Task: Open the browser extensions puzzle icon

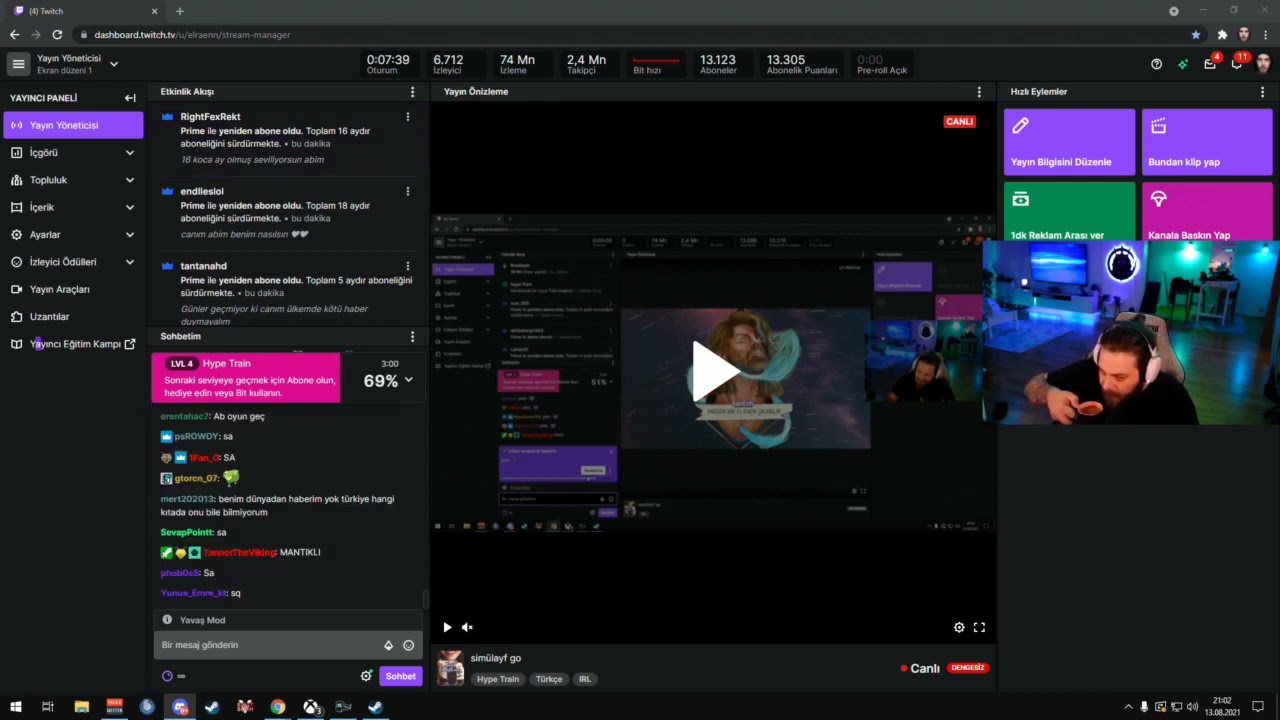Action: click(1222, 35)
